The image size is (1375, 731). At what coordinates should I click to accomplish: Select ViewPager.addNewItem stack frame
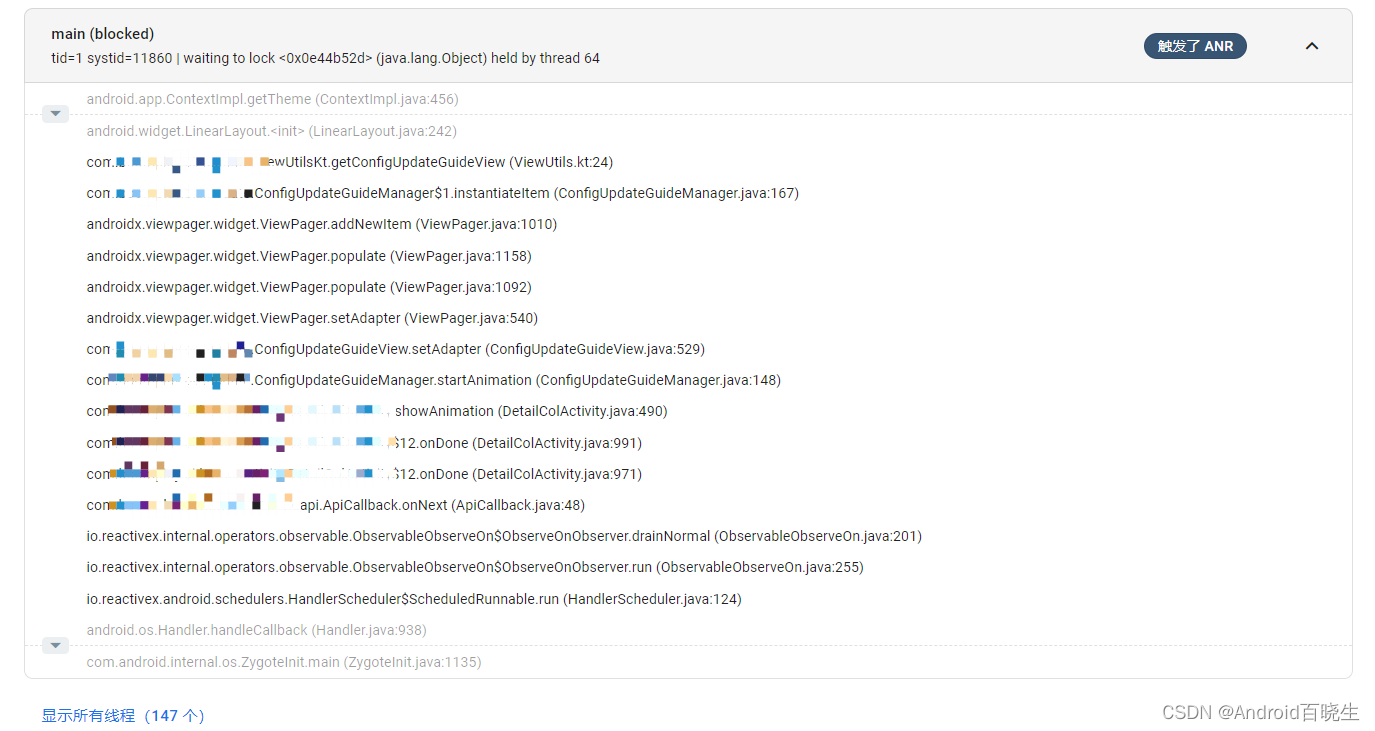(322, 224)
